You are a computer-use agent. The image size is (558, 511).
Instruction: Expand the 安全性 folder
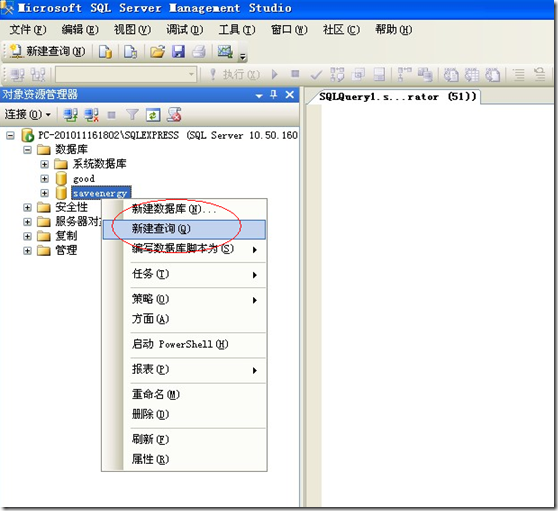pyautogui.click(x=27, y=207)
